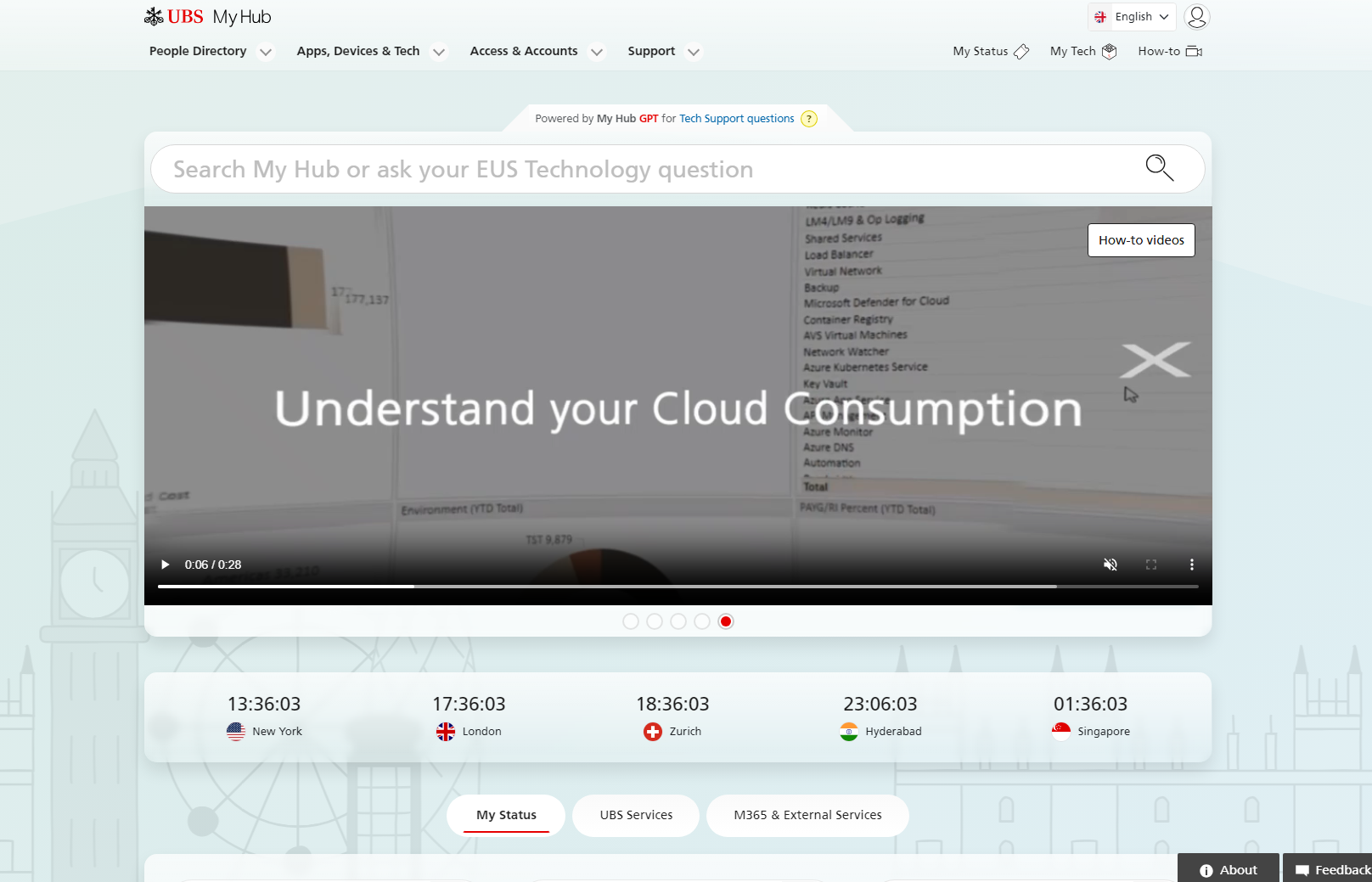Enter fullscreen mode on the video
1372x882 pixels.
coord(1151,565)
